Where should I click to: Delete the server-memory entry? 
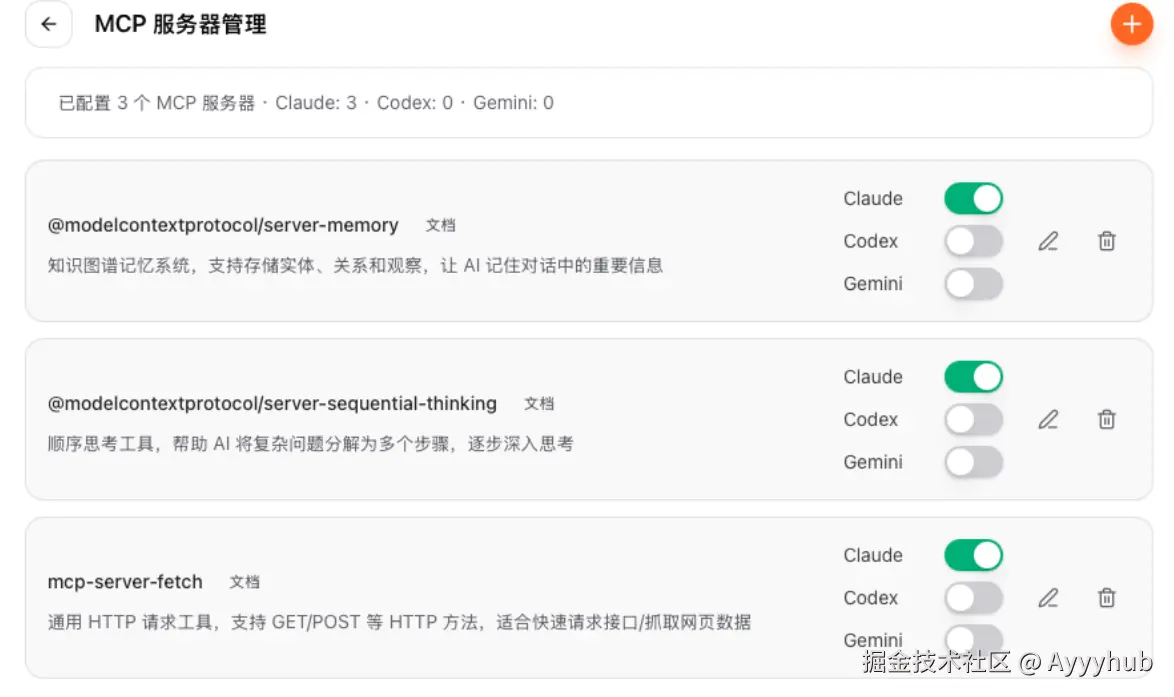pos(1107,241)
